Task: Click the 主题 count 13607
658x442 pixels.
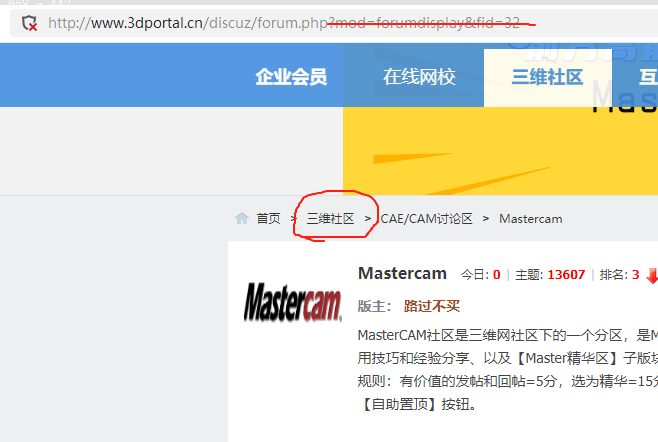Action: [566, 275]
